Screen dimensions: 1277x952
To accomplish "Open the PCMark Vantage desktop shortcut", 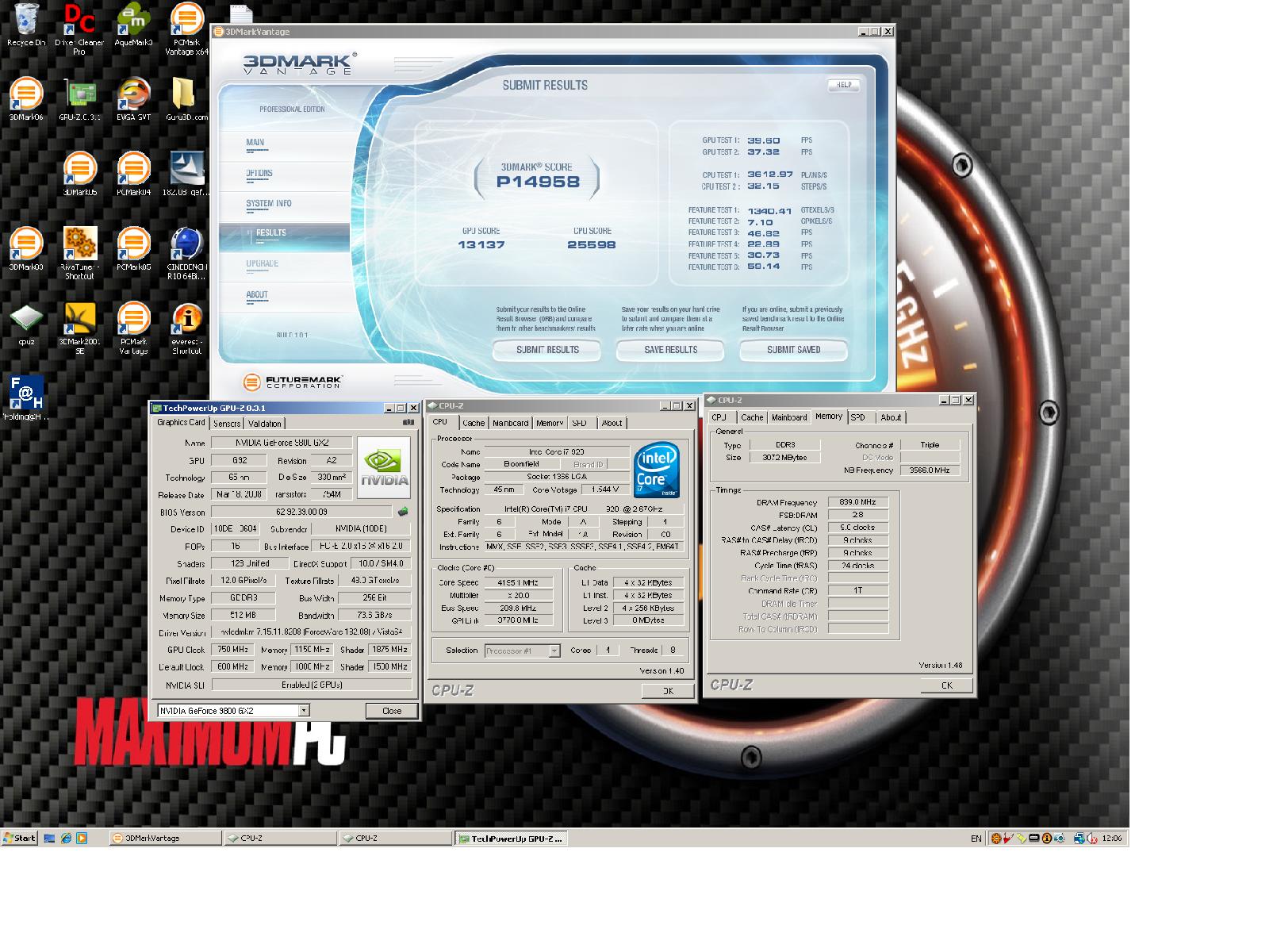I will (x=133, y=328).
